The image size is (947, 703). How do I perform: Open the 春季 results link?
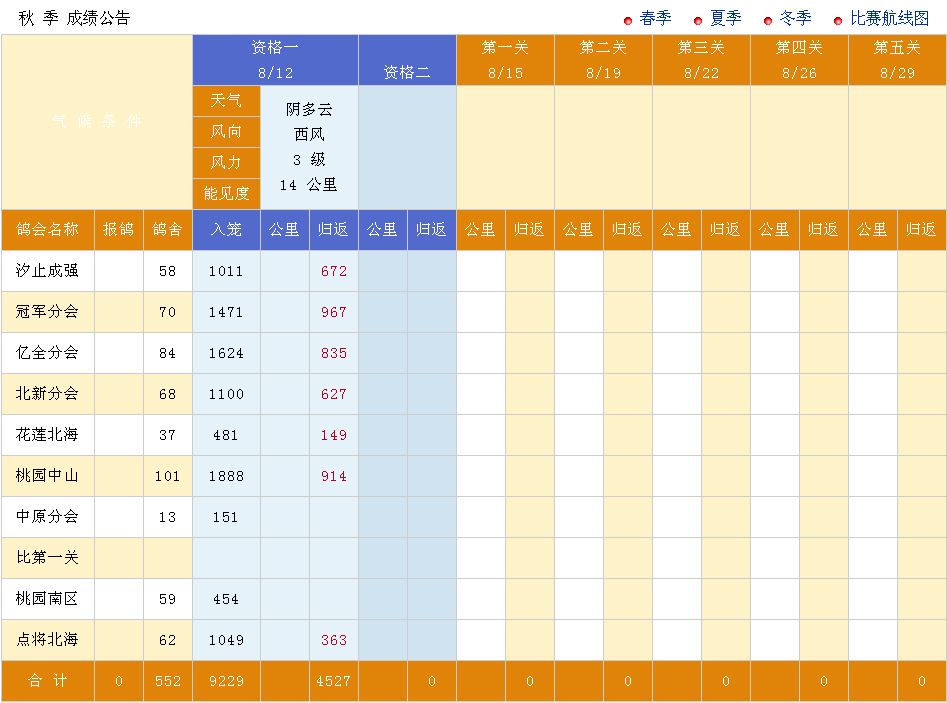655,19
